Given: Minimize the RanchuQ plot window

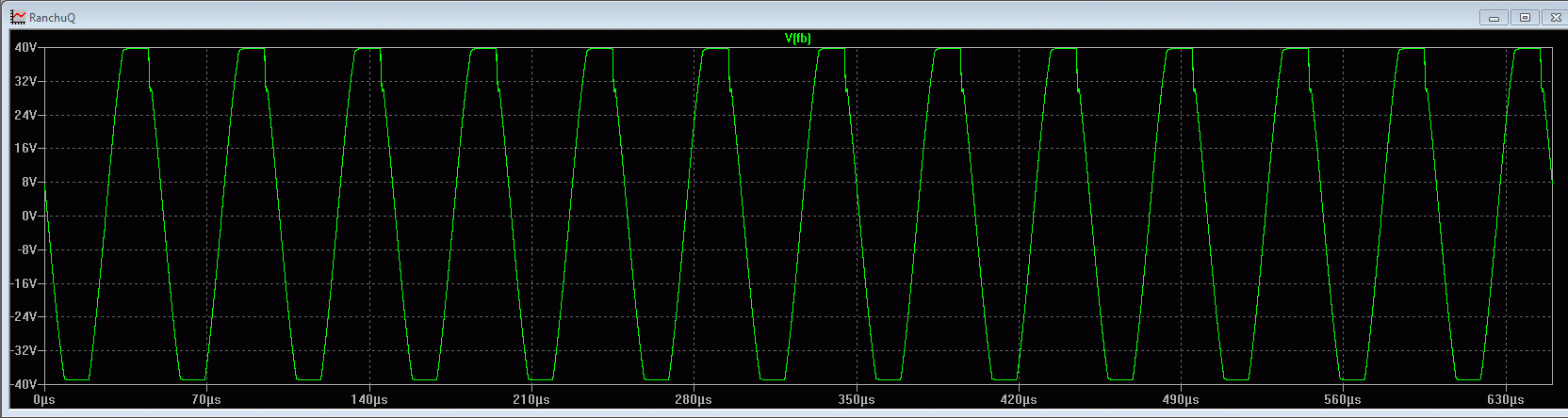Looking at the screenshot, I should point(1494,17).
